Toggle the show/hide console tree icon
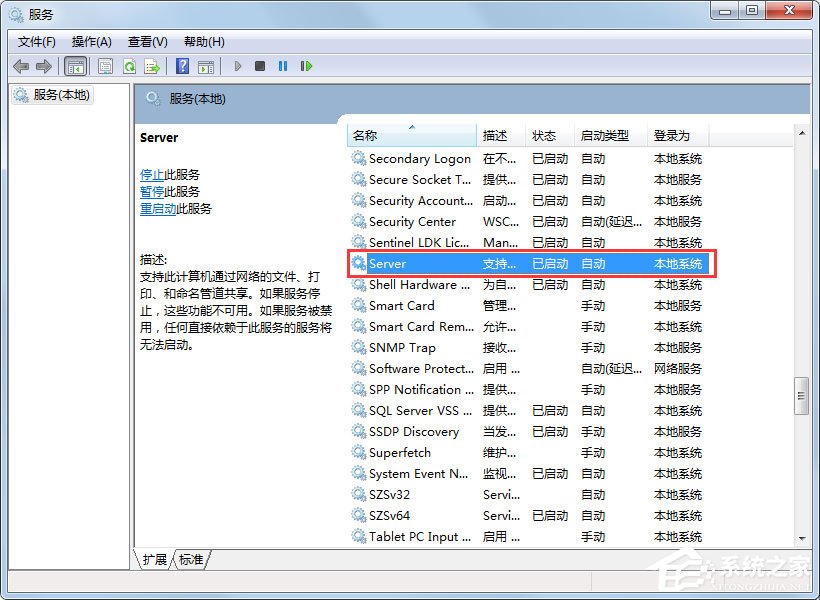This screenshot has height=600, width=820. 76,66
